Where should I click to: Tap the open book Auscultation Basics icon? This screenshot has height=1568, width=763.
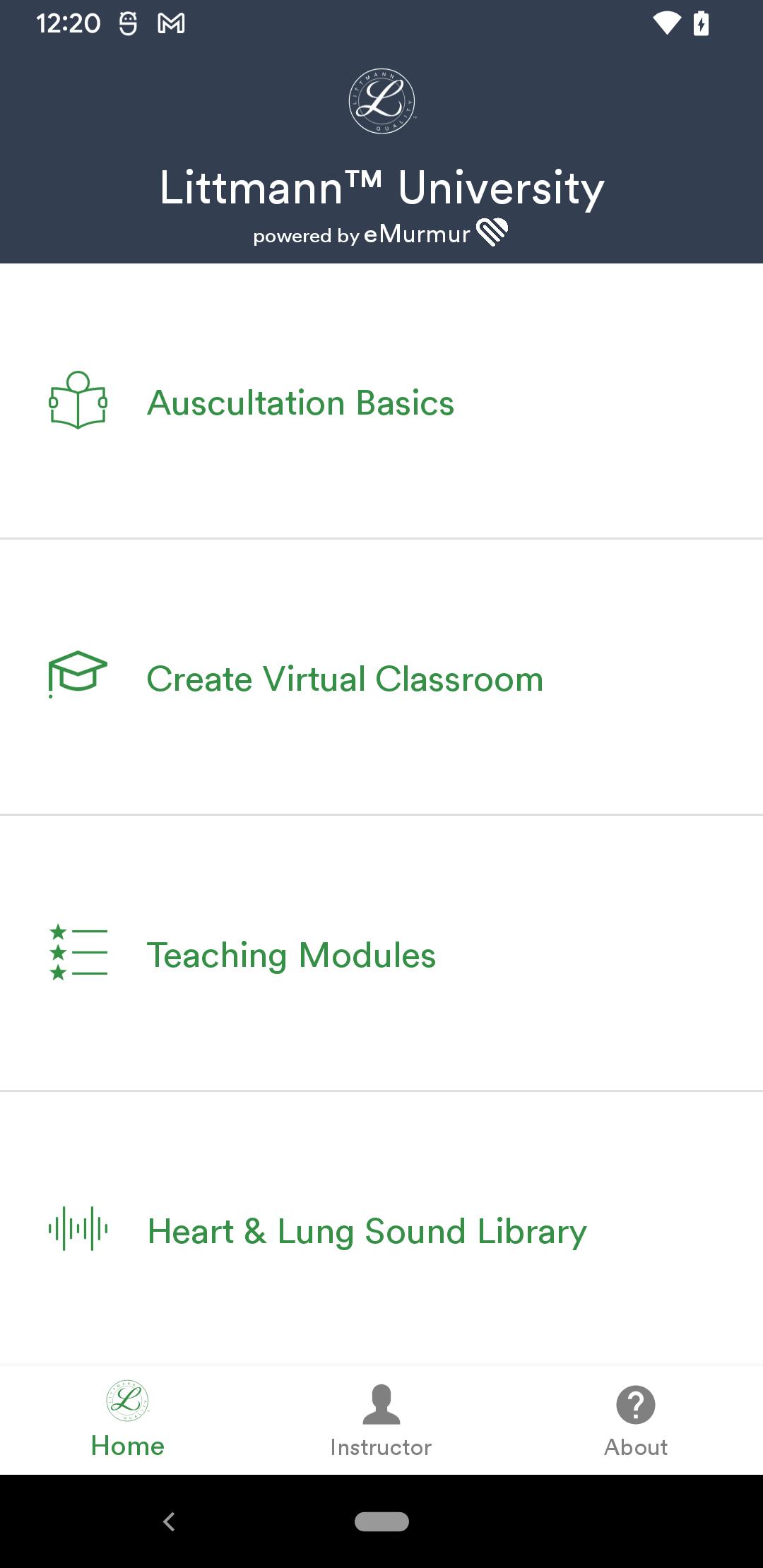[x=78, y=400]
